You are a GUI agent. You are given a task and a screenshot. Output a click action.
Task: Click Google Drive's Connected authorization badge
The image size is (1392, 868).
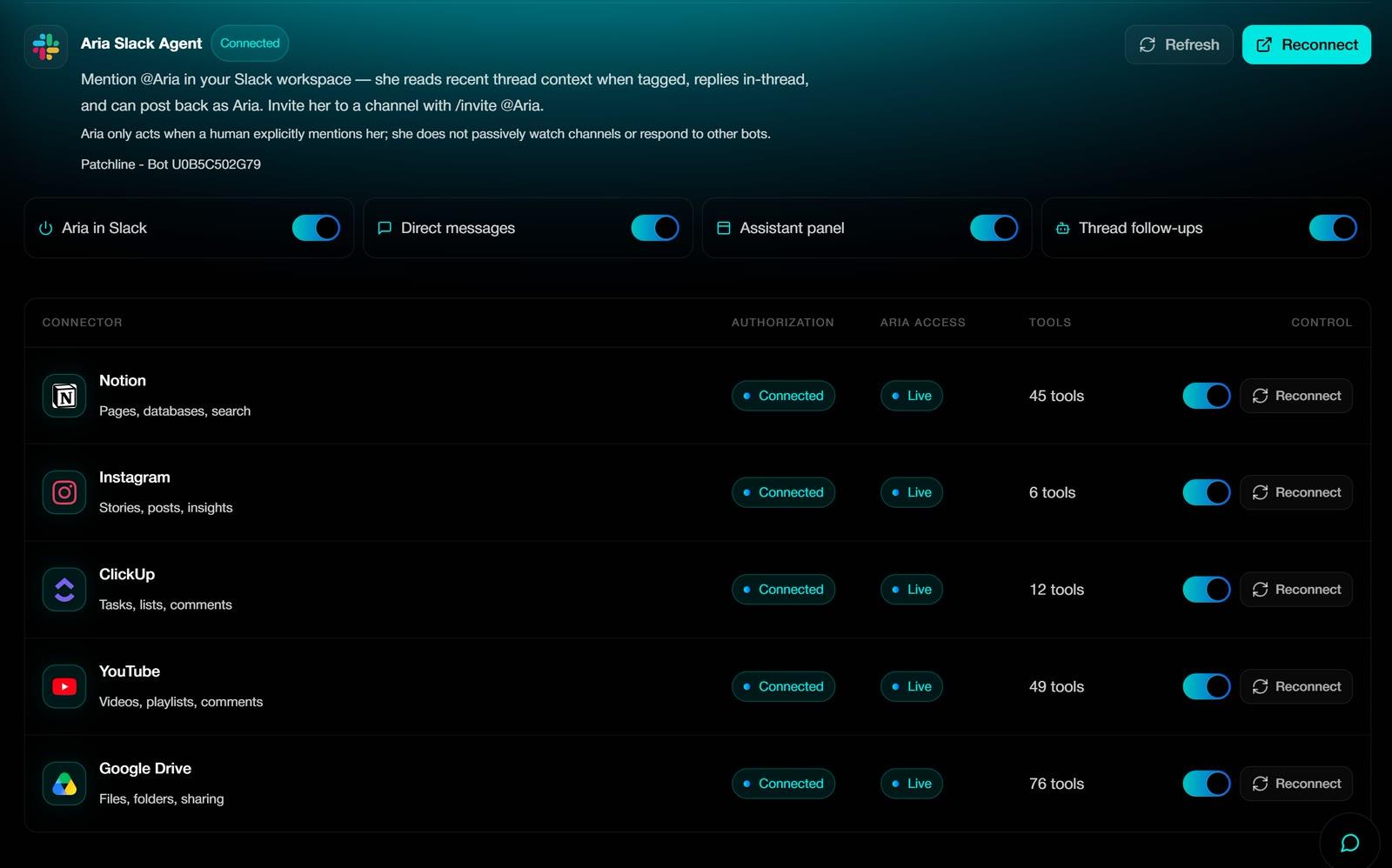(783, 784)
